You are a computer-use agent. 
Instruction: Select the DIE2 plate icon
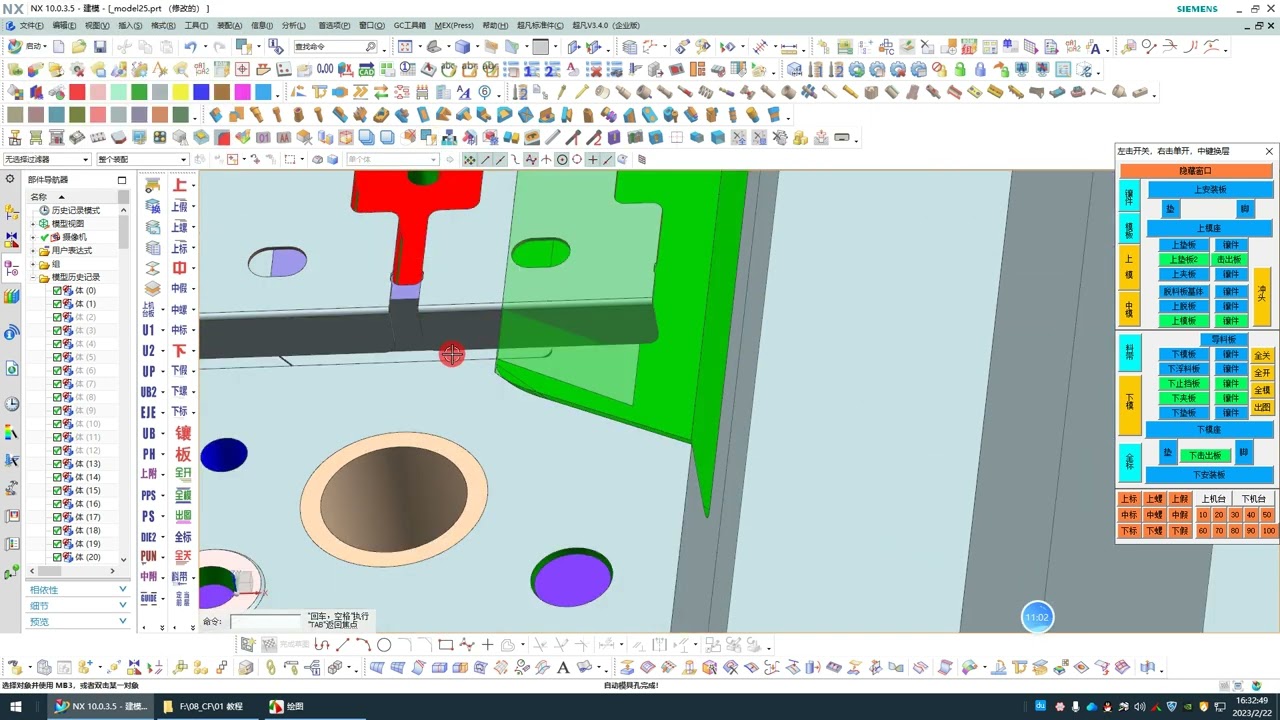click(x=149, y=537)
